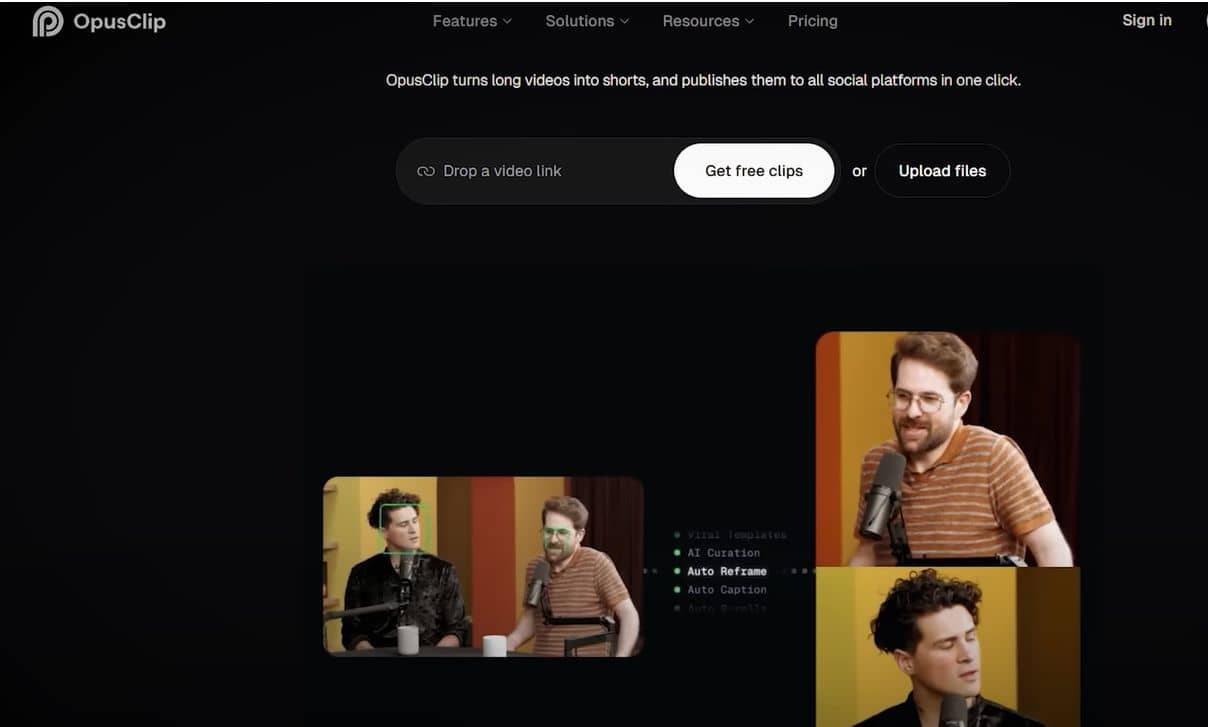Go to the Pricing page

coord(812,21)
